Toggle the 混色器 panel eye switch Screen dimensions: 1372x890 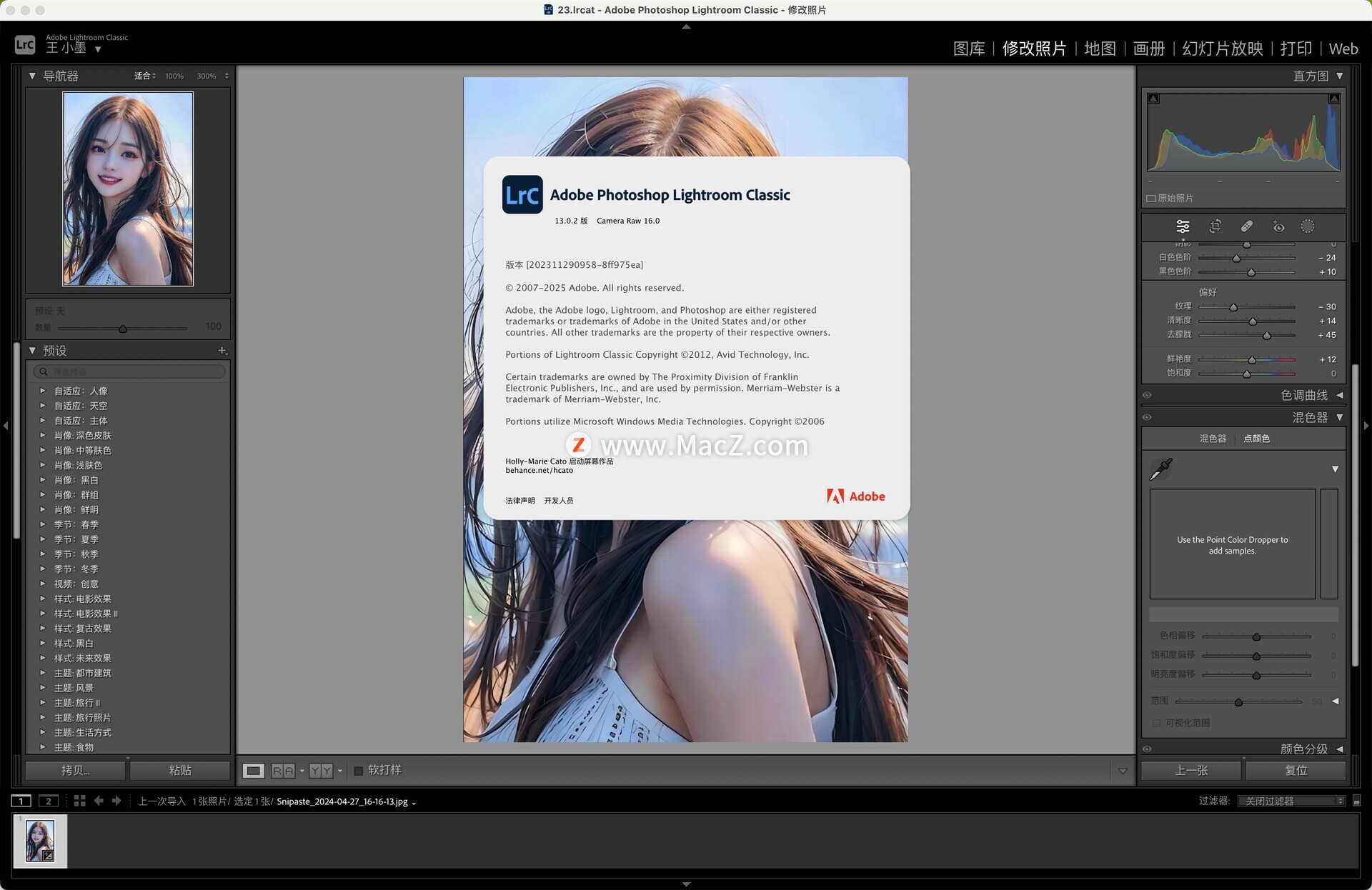click(1147, 417)
